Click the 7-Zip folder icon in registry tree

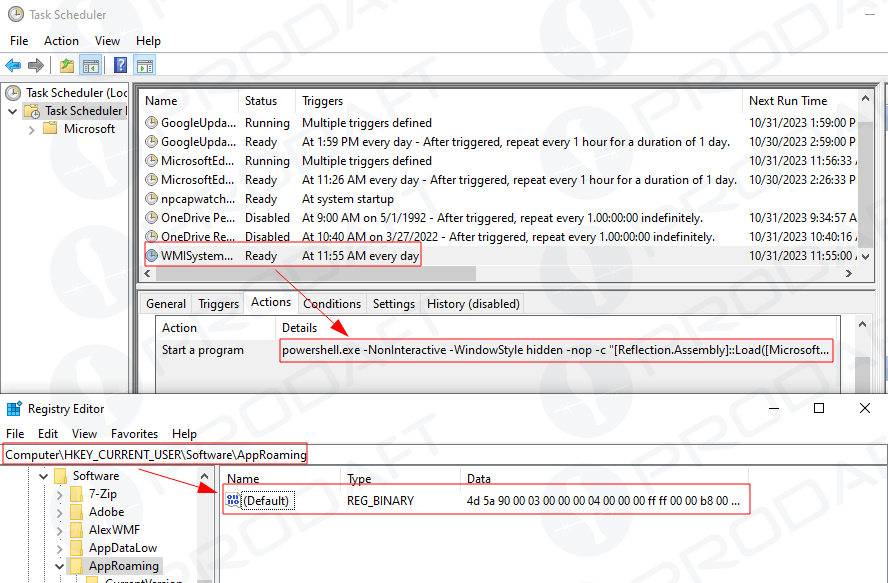coord(76,494)
